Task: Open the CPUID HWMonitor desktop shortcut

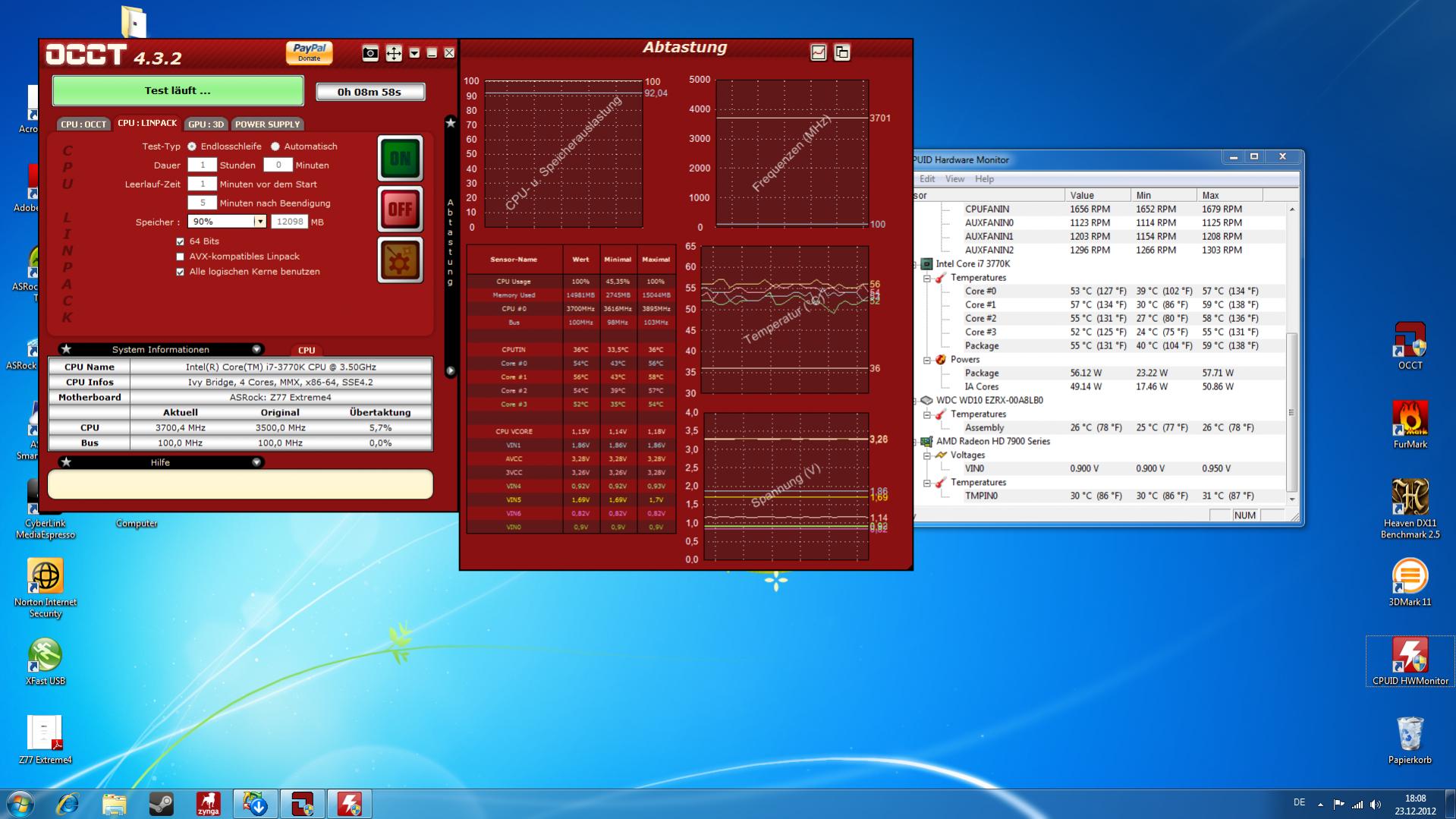Action: [1410, 661]
